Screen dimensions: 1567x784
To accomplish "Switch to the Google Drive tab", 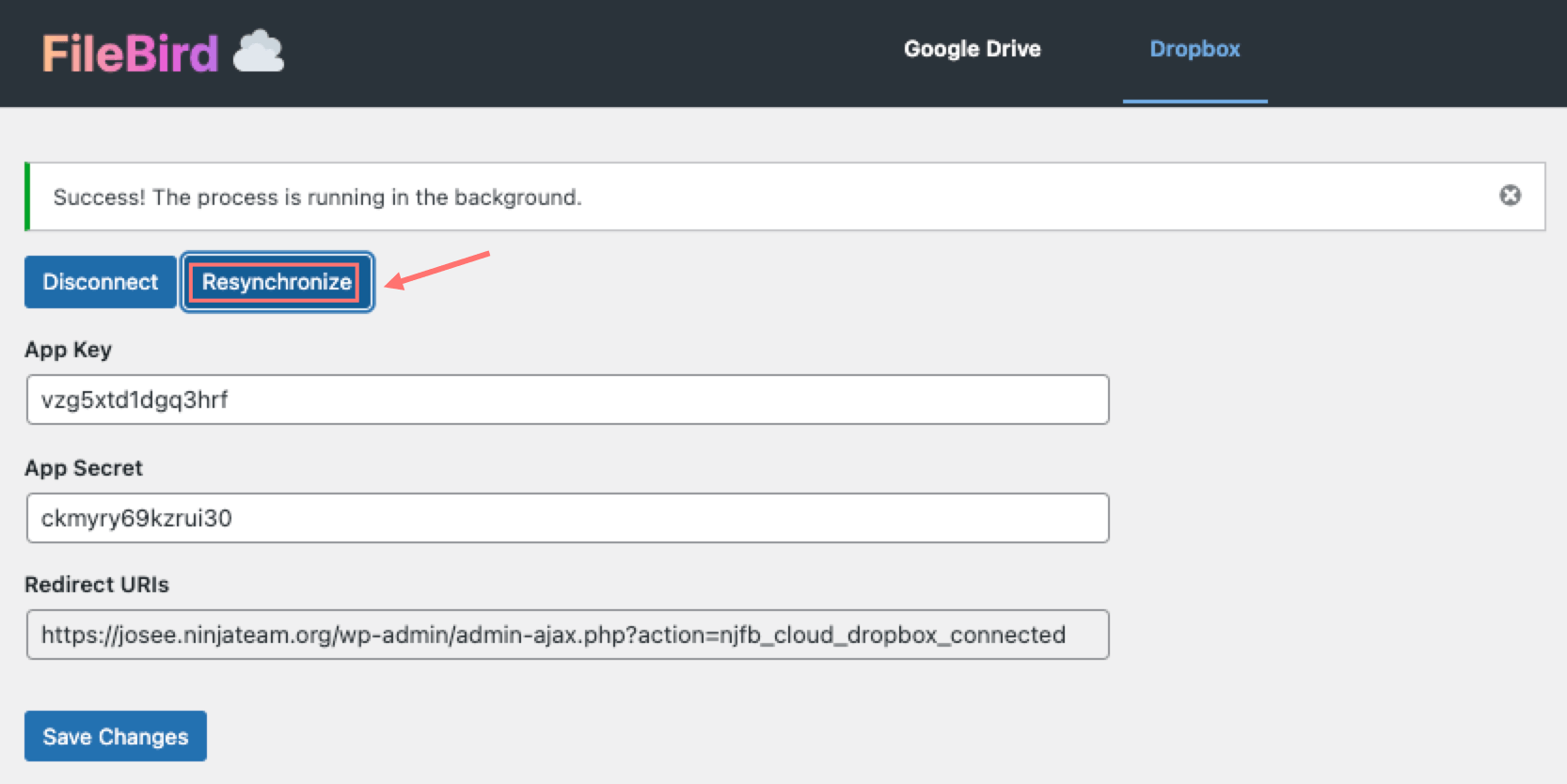I will pos(972,49).
